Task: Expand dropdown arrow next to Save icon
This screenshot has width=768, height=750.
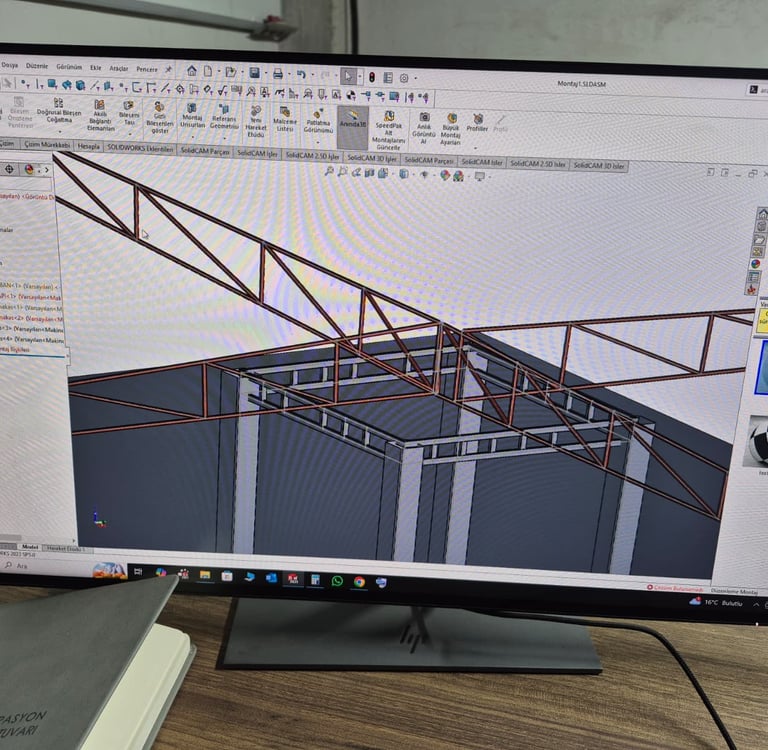Action: click(x=266, y=73)
